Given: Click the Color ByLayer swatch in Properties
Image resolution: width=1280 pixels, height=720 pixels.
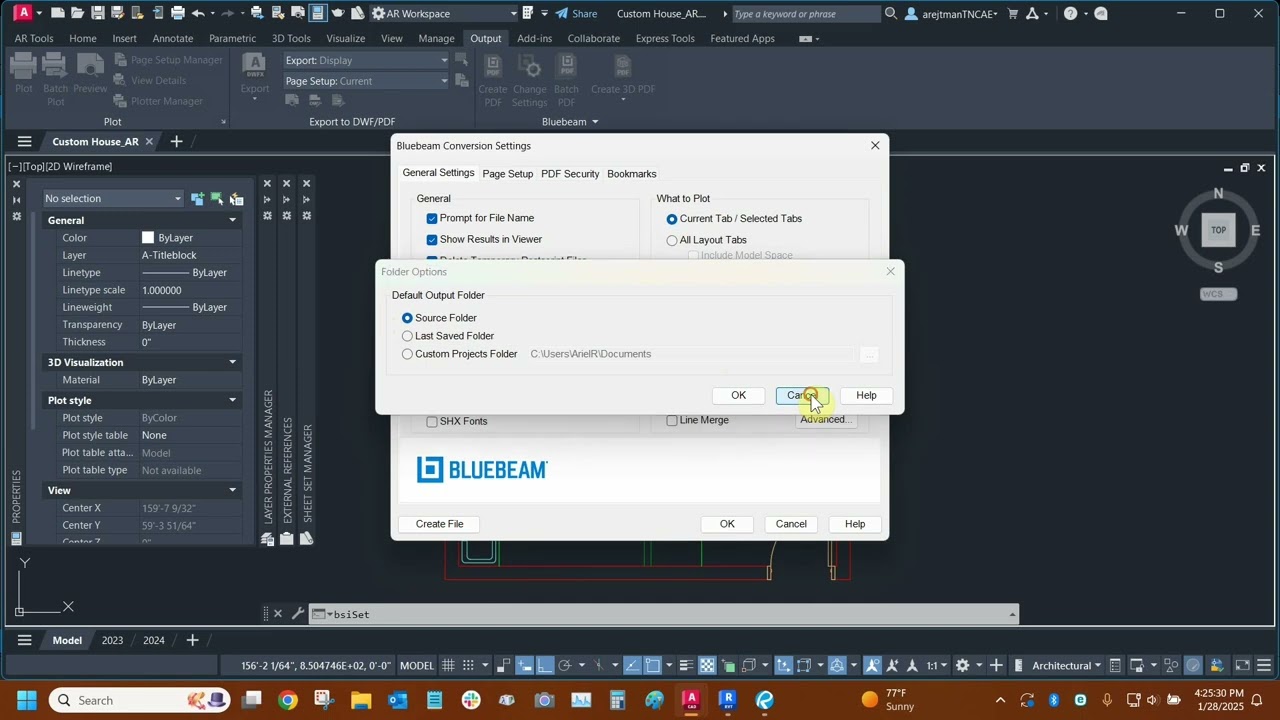Looking at the screenshot, I should pyautogui.click(x=148, y=238).
